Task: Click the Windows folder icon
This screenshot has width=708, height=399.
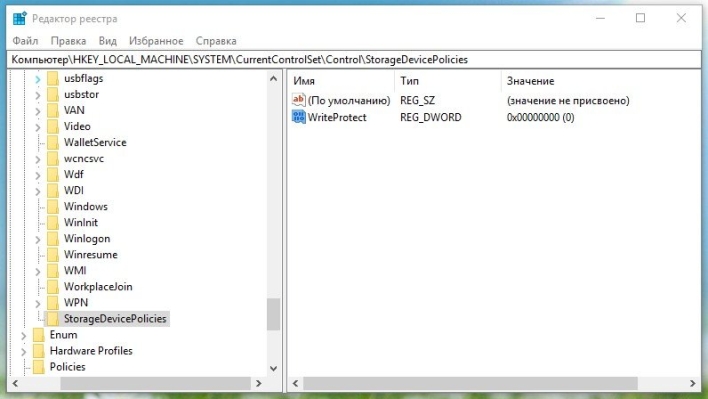Action: pos(53,206)
